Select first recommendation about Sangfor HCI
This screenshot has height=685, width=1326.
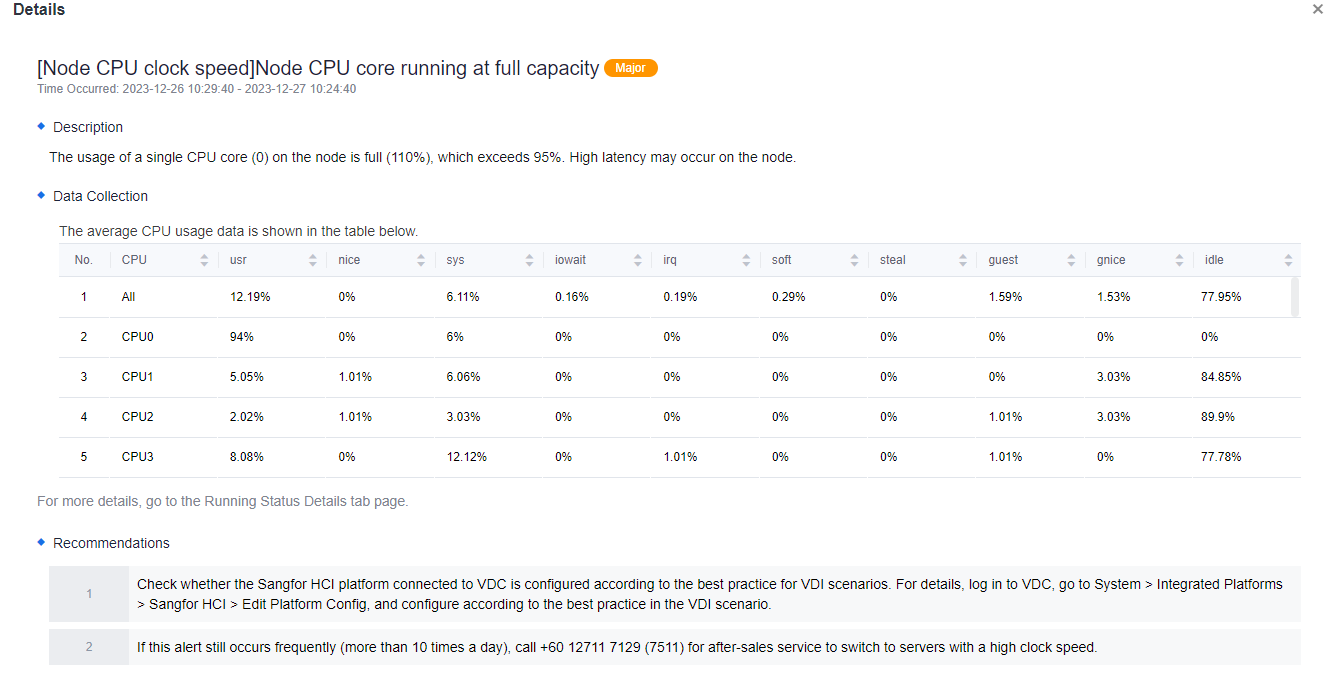click(709, 594)
